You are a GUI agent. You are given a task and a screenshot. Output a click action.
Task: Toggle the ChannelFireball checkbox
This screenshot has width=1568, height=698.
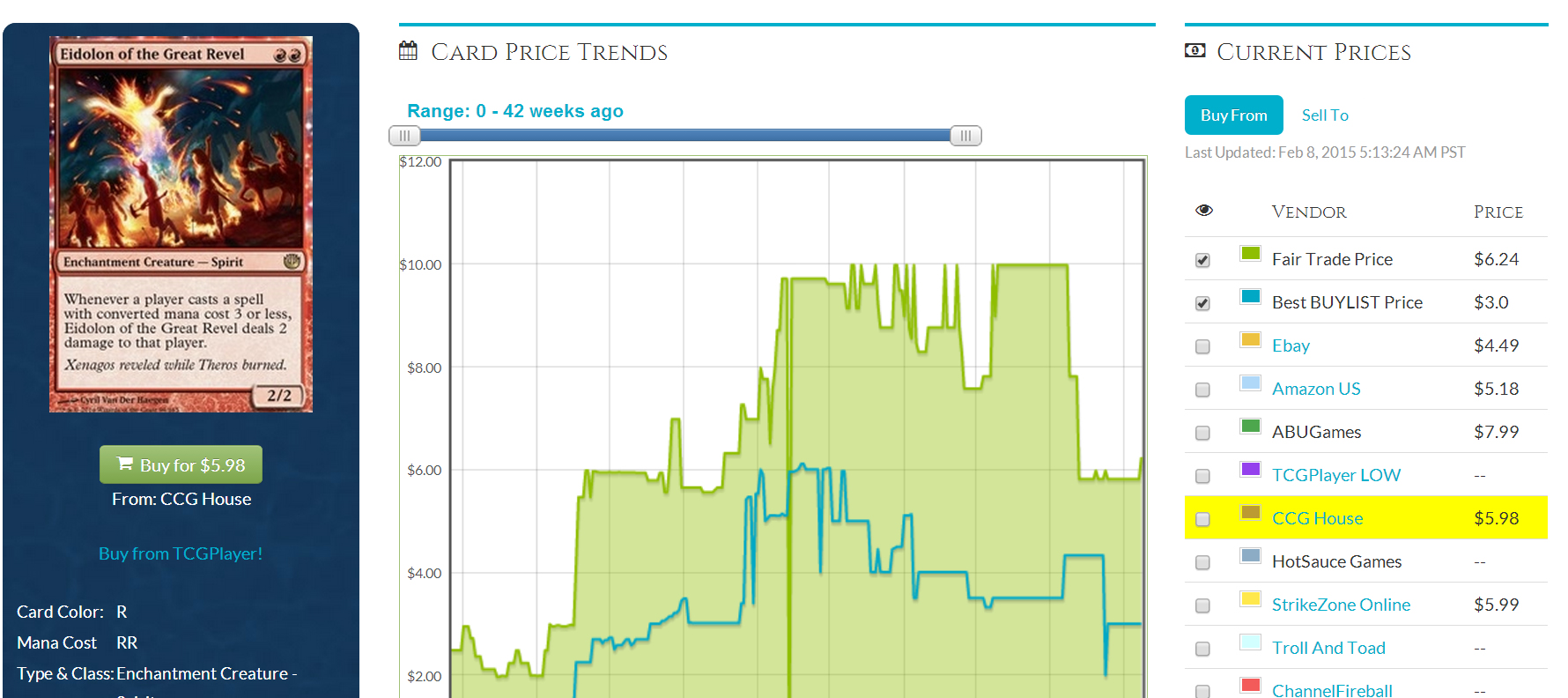pos(1202,691)
